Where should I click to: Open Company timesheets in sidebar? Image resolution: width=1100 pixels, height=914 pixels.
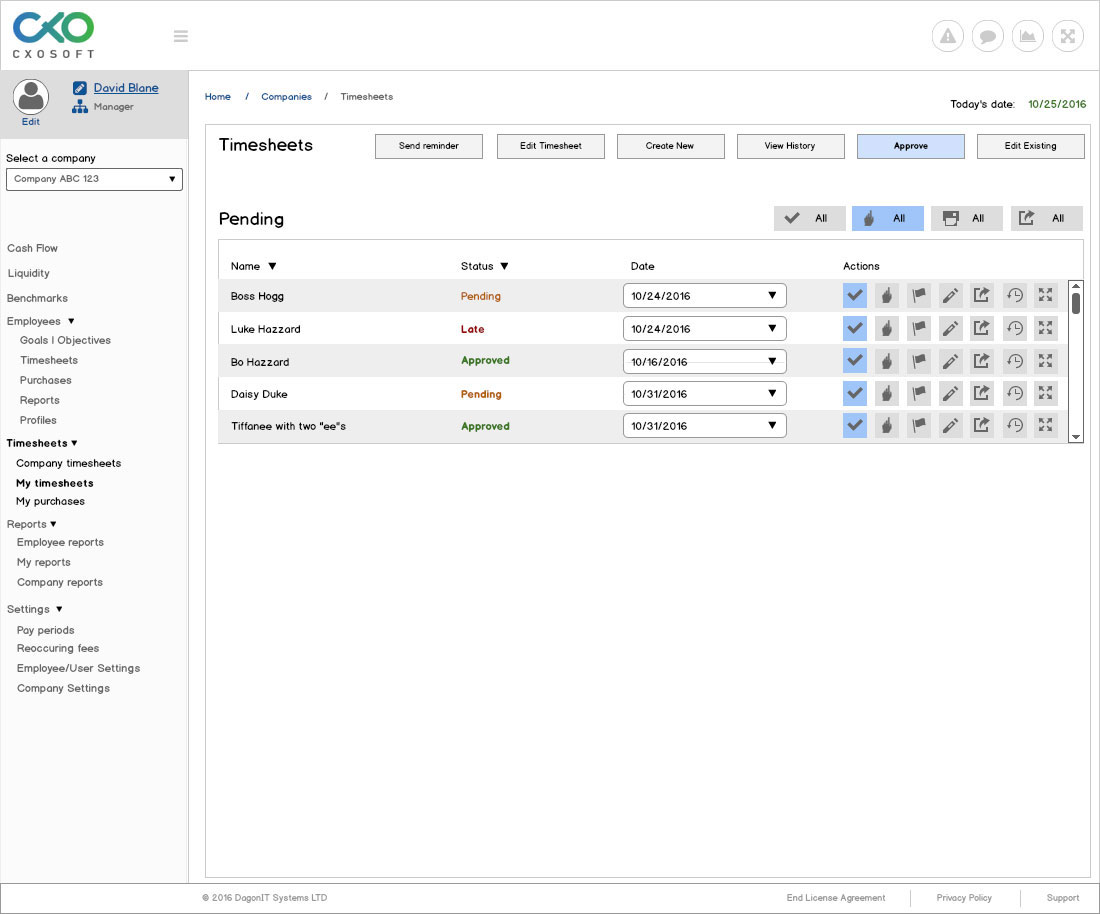(68, 463)
